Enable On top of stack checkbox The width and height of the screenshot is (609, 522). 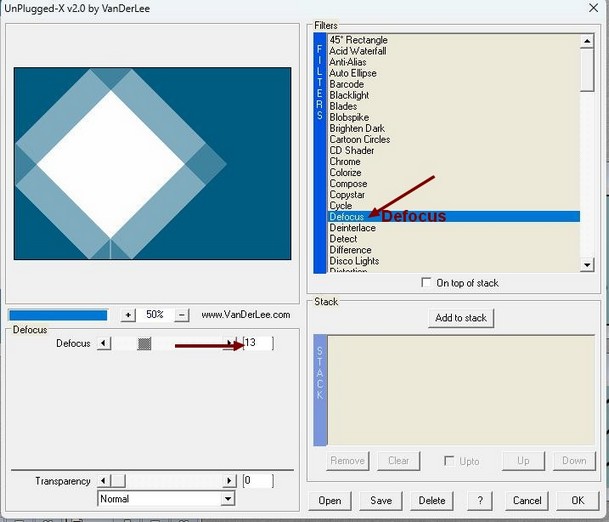(428, 283)
